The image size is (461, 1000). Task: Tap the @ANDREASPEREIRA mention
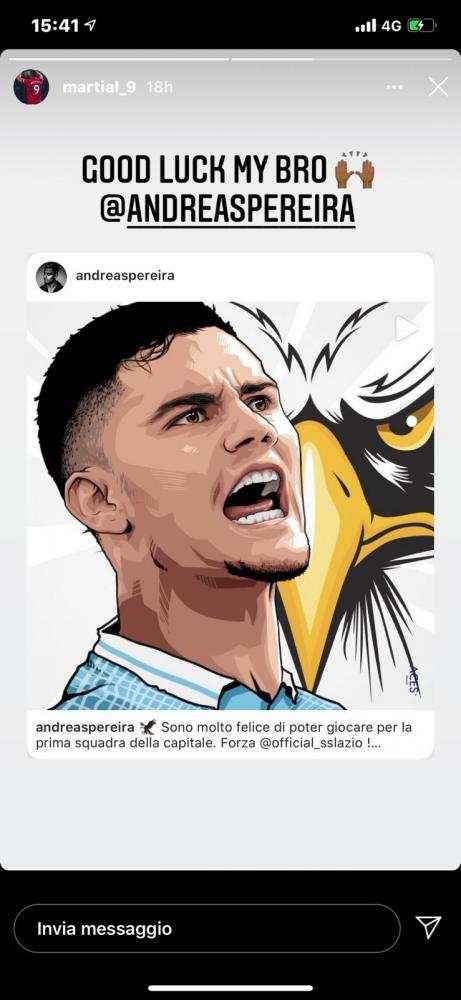pos(228,210)
